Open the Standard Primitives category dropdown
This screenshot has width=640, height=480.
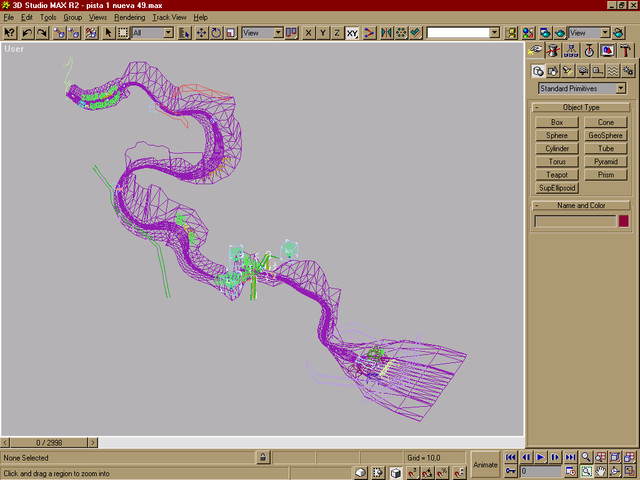[620, 88]
